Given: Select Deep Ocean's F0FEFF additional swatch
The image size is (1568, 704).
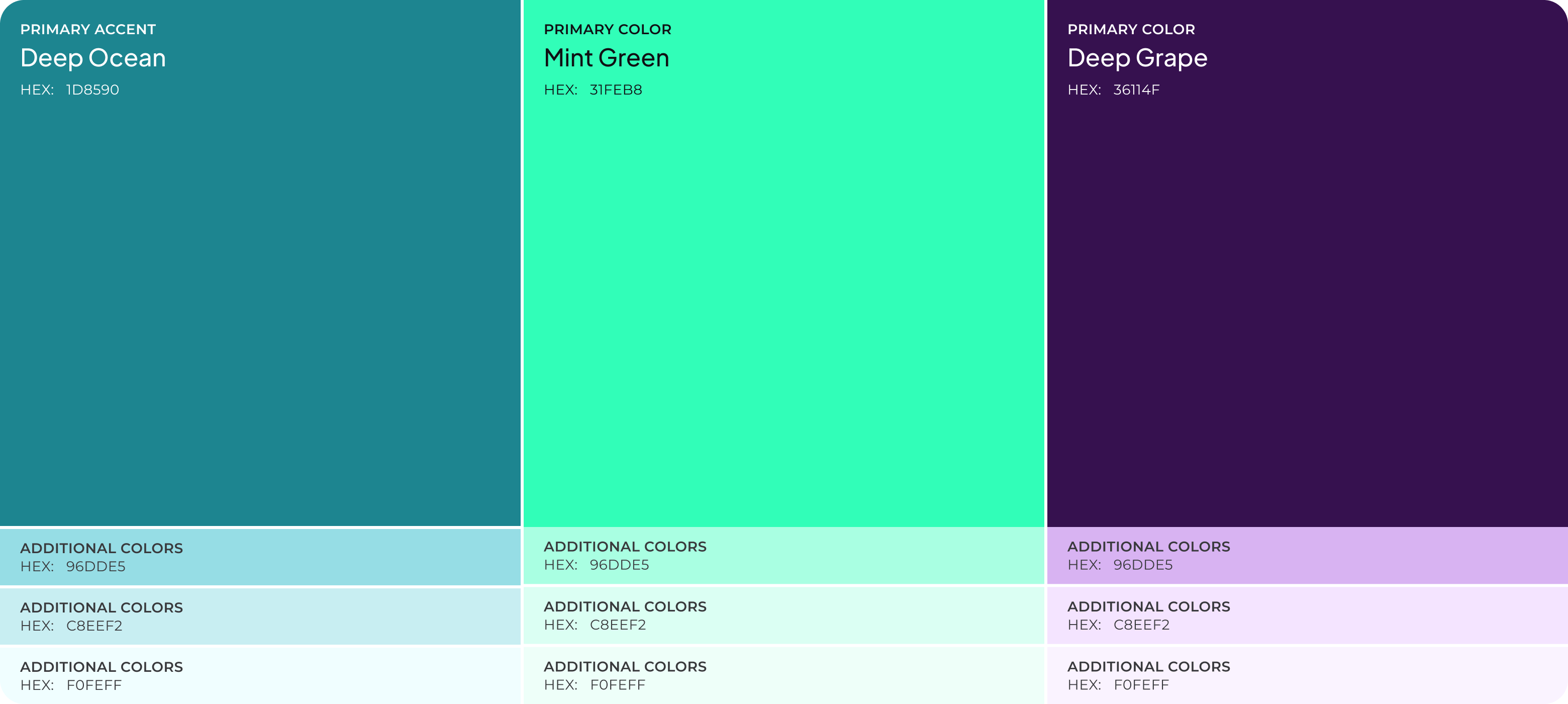Looking at the screenshot, I should click(x=260, y=675).
